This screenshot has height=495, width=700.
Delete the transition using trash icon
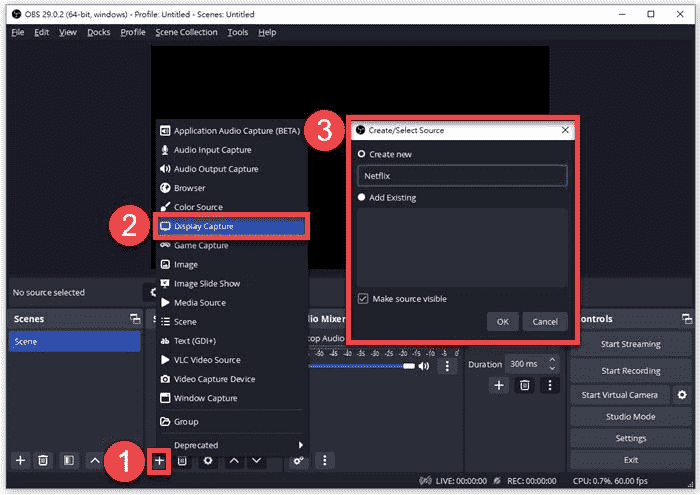tap(524, 385)
